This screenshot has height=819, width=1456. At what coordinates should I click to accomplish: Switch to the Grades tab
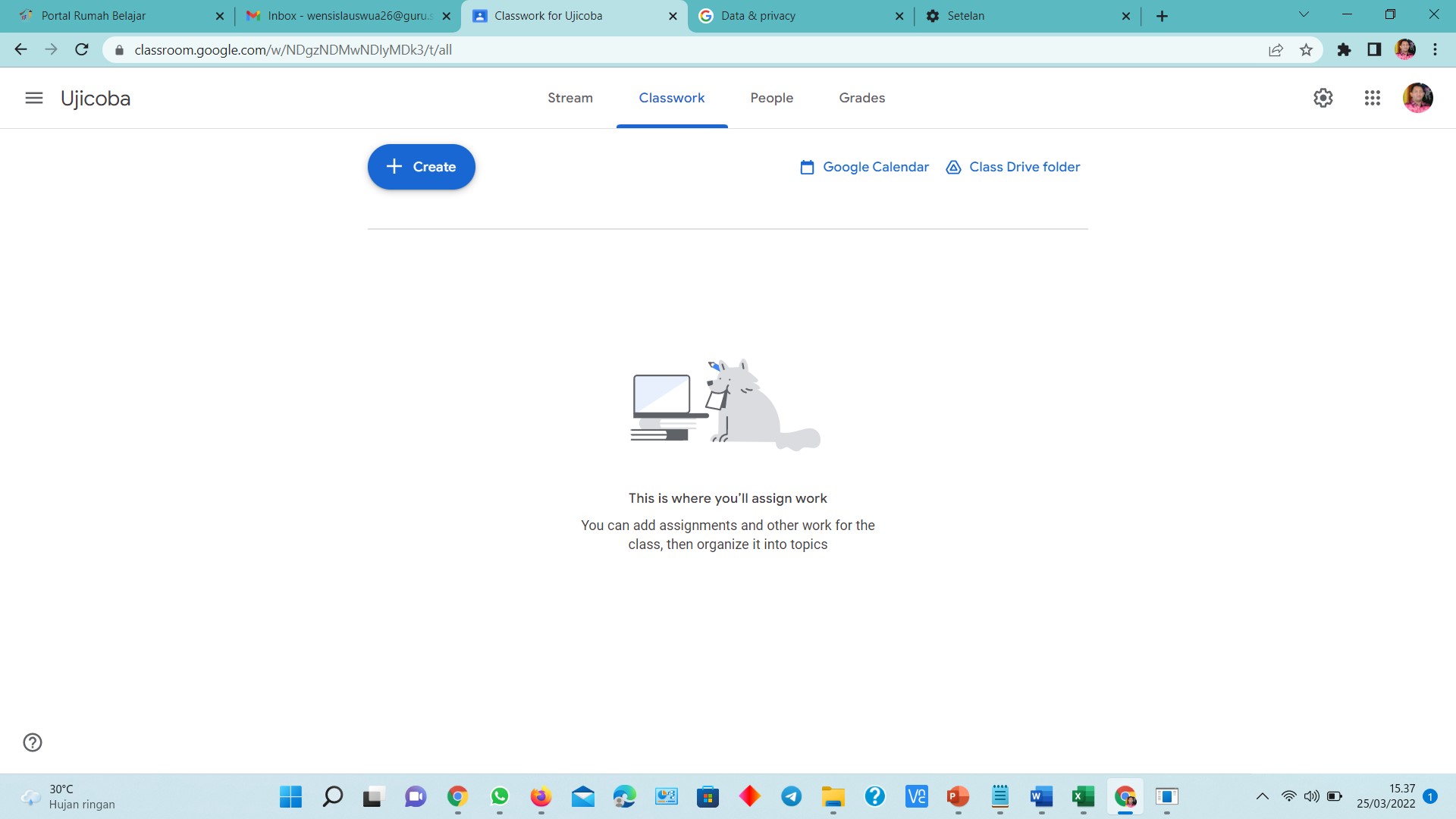(x=861, y=98)
